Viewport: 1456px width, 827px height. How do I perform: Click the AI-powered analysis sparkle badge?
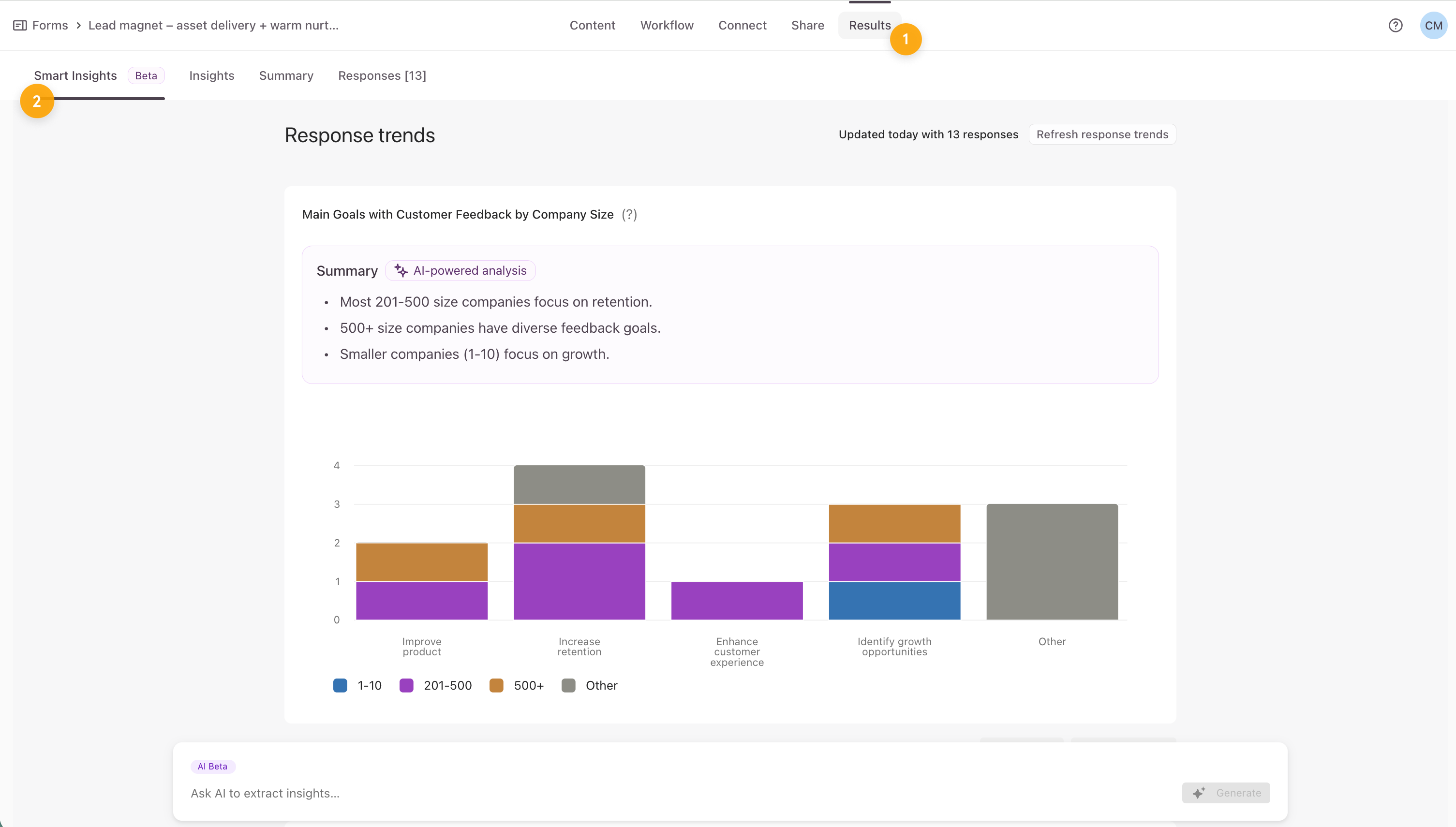[460, 271]
